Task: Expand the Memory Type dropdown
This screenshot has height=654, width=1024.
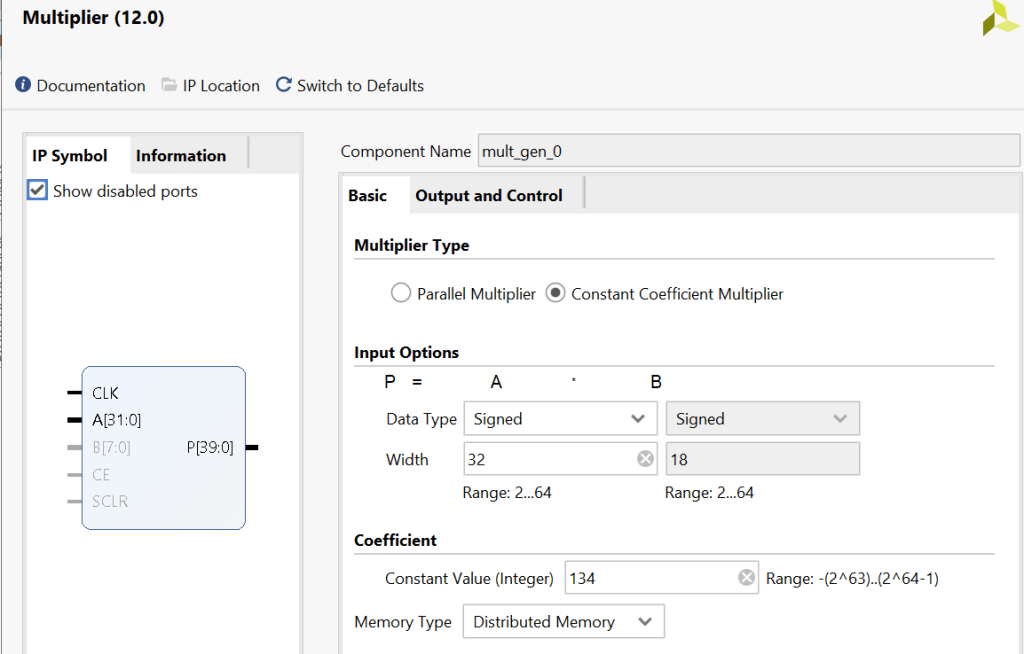Action: 563,622
